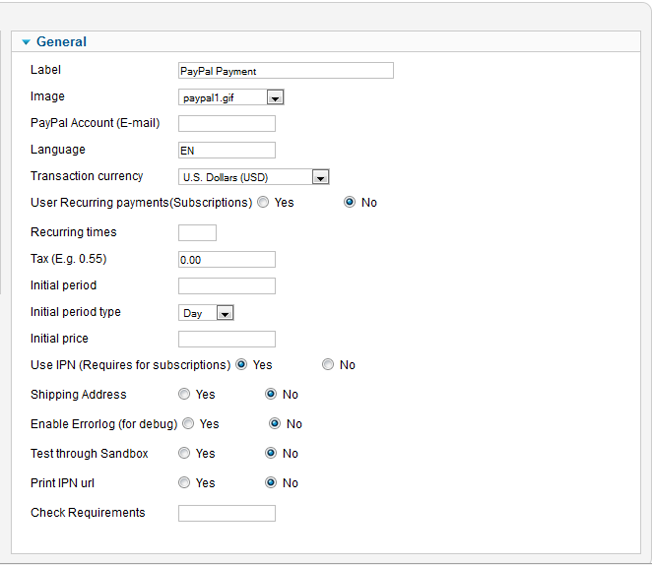The image size is (652, 565).
Task: Select No for User Recurring payments
Action: coord(350,203)
